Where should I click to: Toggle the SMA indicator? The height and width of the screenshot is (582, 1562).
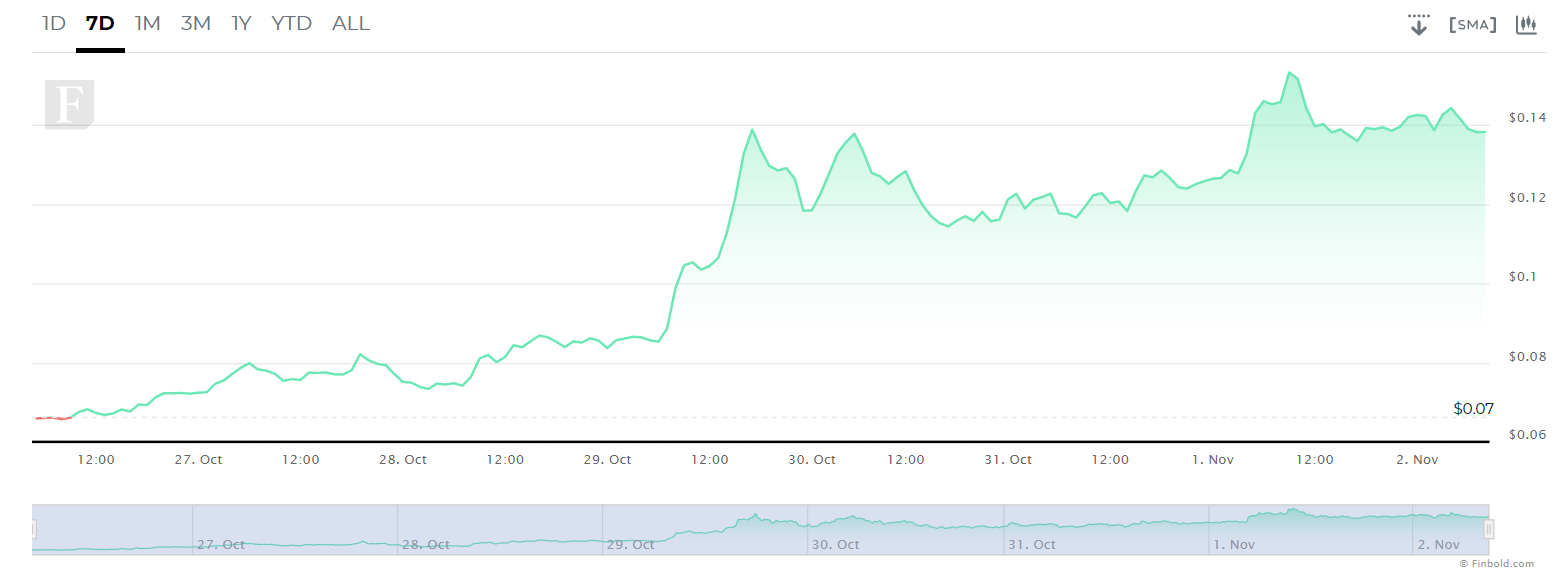coord(1472,25)
